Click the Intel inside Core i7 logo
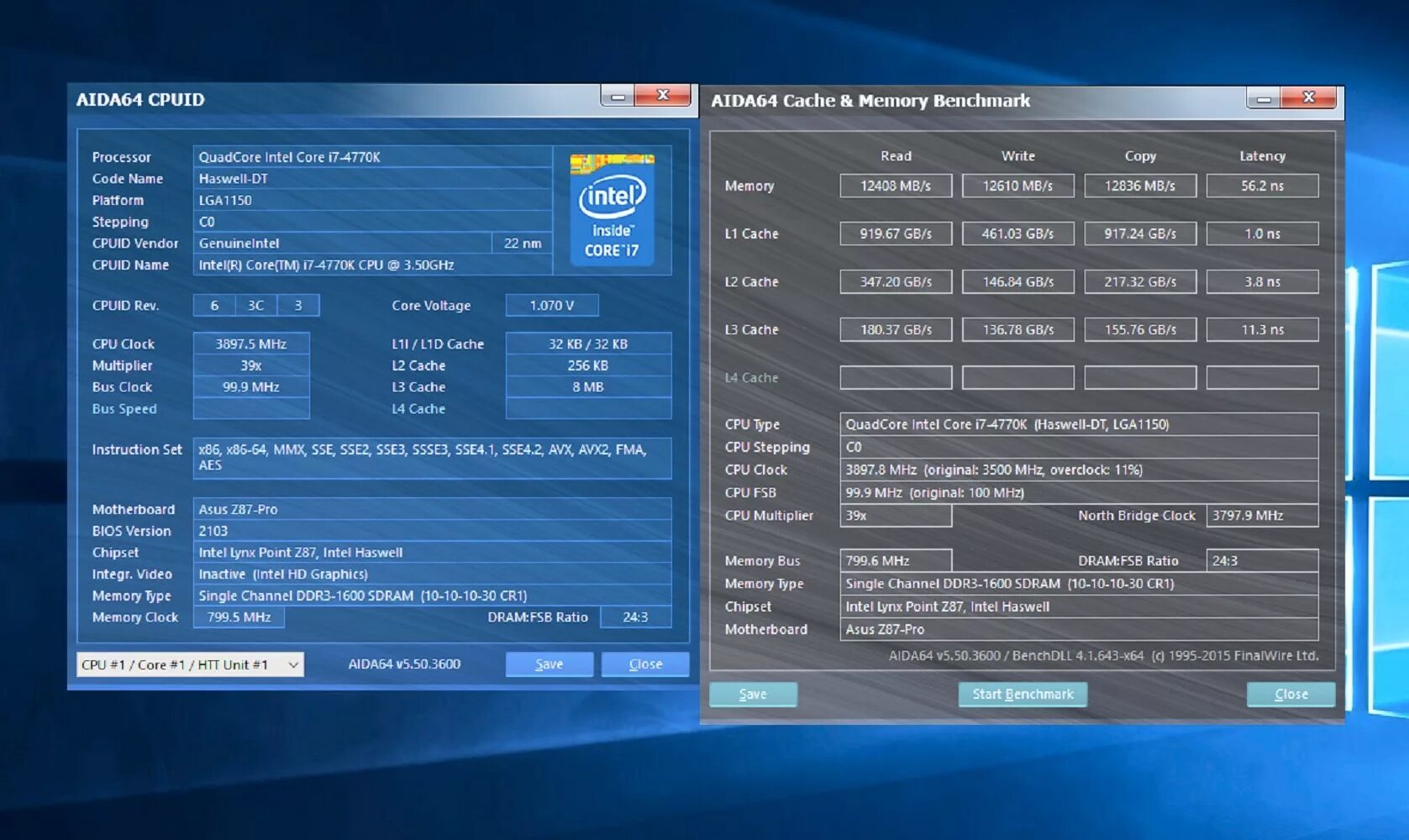Screen dimensions: 1409x840 [612, 210]
